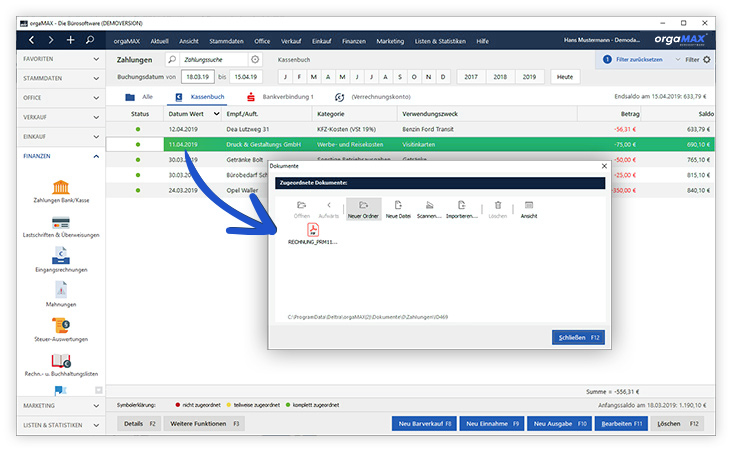Open the Stammdaten menu
Screen dimensions: 733x453
[226, 41]
